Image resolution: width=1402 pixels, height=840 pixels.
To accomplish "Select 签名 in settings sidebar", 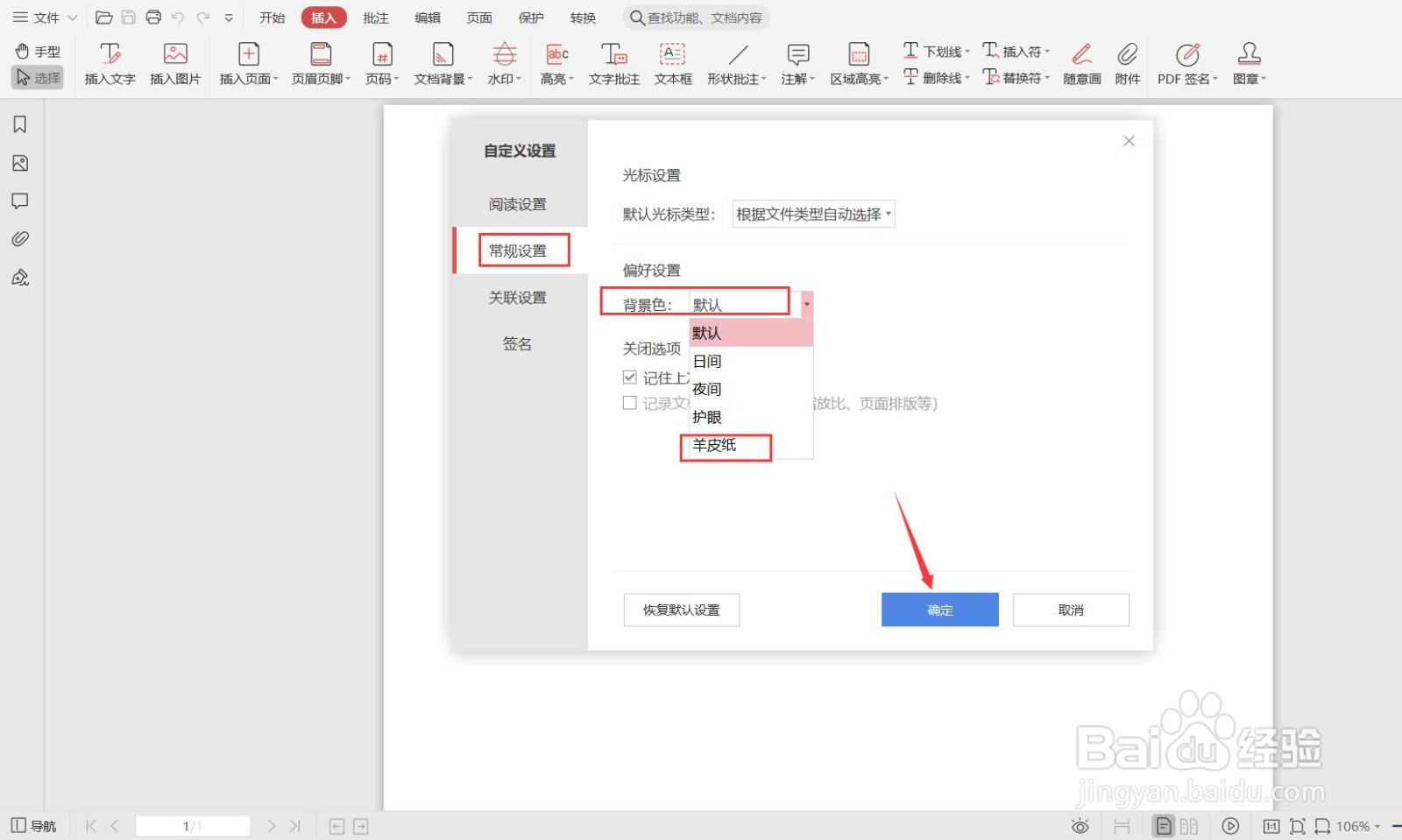I will pos(518,343).
